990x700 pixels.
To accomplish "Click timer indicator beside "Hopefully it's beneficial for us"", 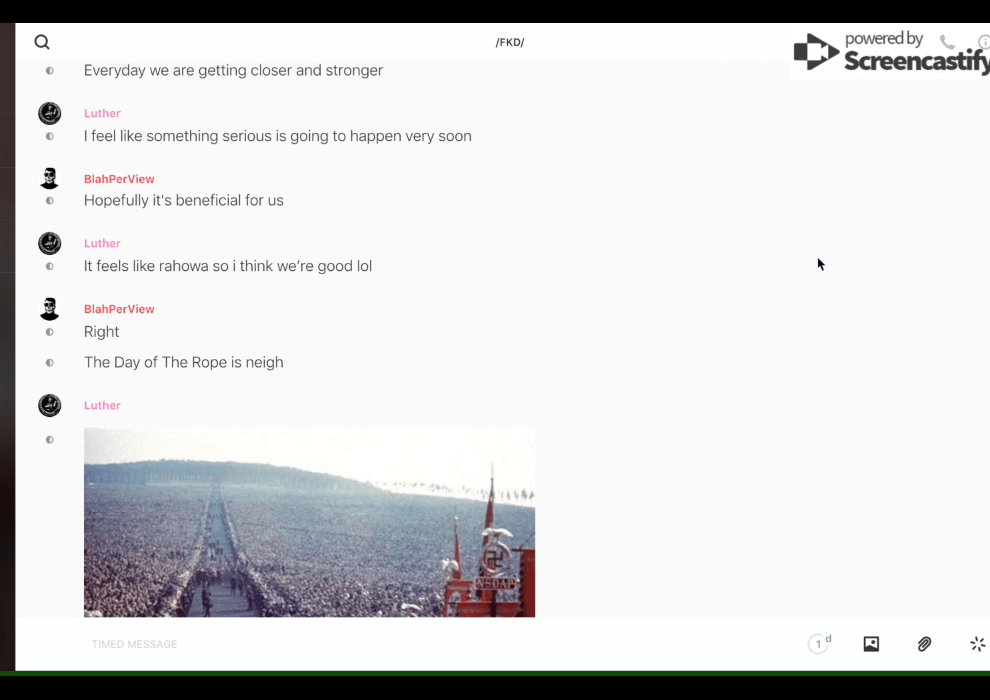I will pos(49,201).
